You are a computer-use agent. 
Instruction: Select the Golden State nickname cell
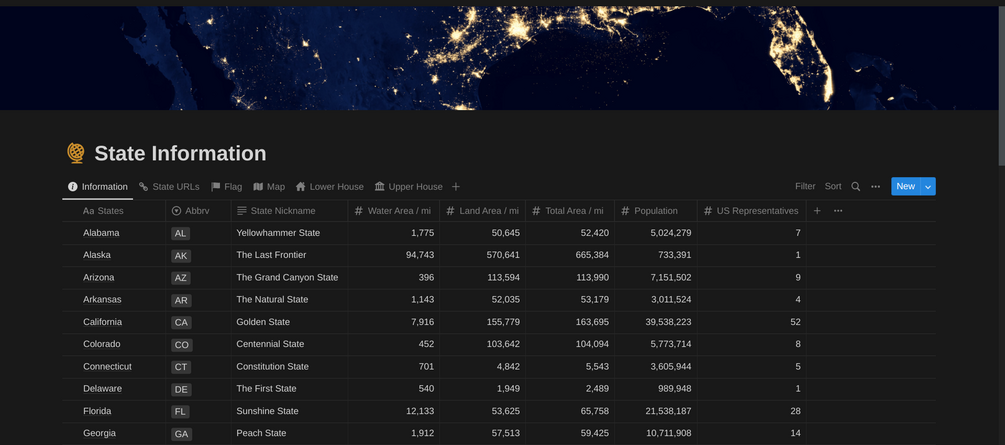(290, 322)
